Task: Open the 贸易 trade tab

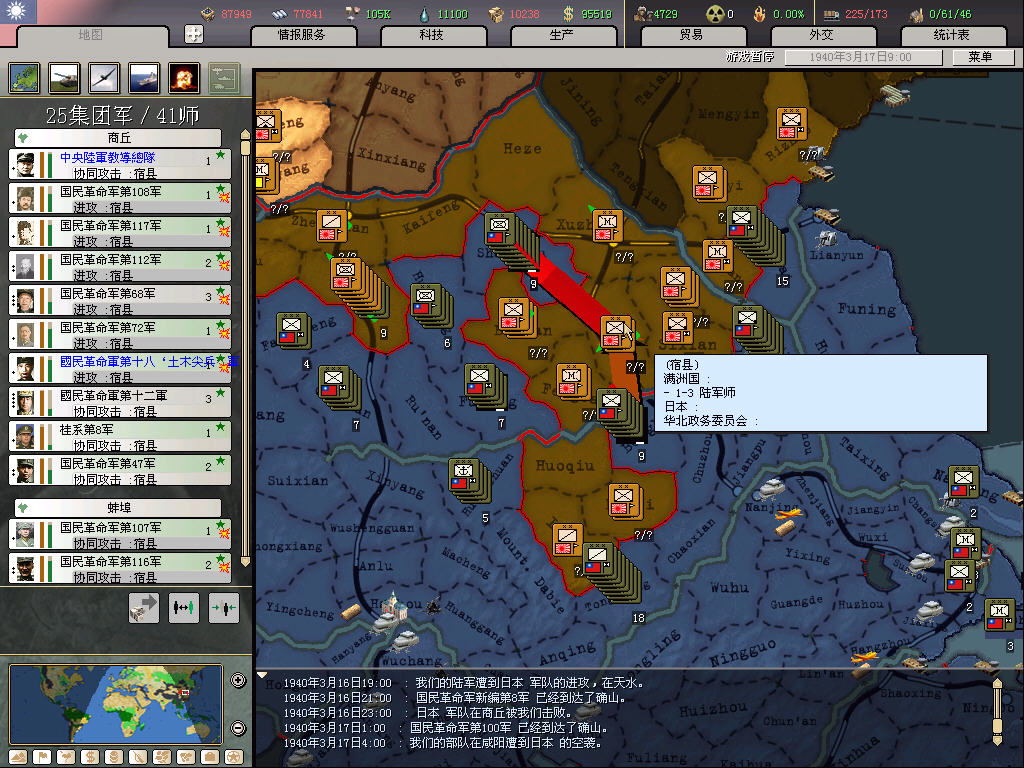Action: click(692, 35)
